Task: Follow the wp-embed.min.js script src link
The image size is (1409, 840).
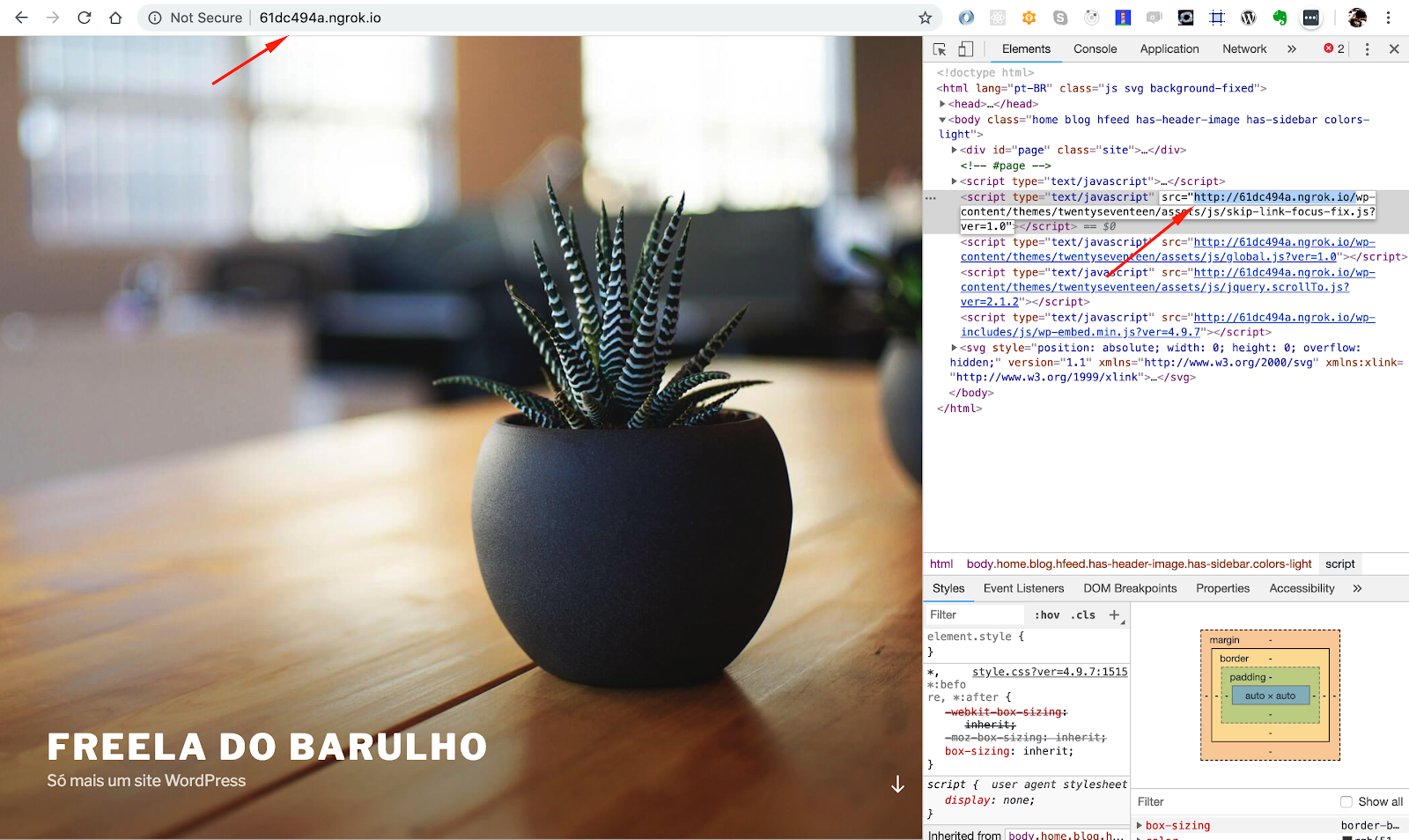Action: (1168, 325)
